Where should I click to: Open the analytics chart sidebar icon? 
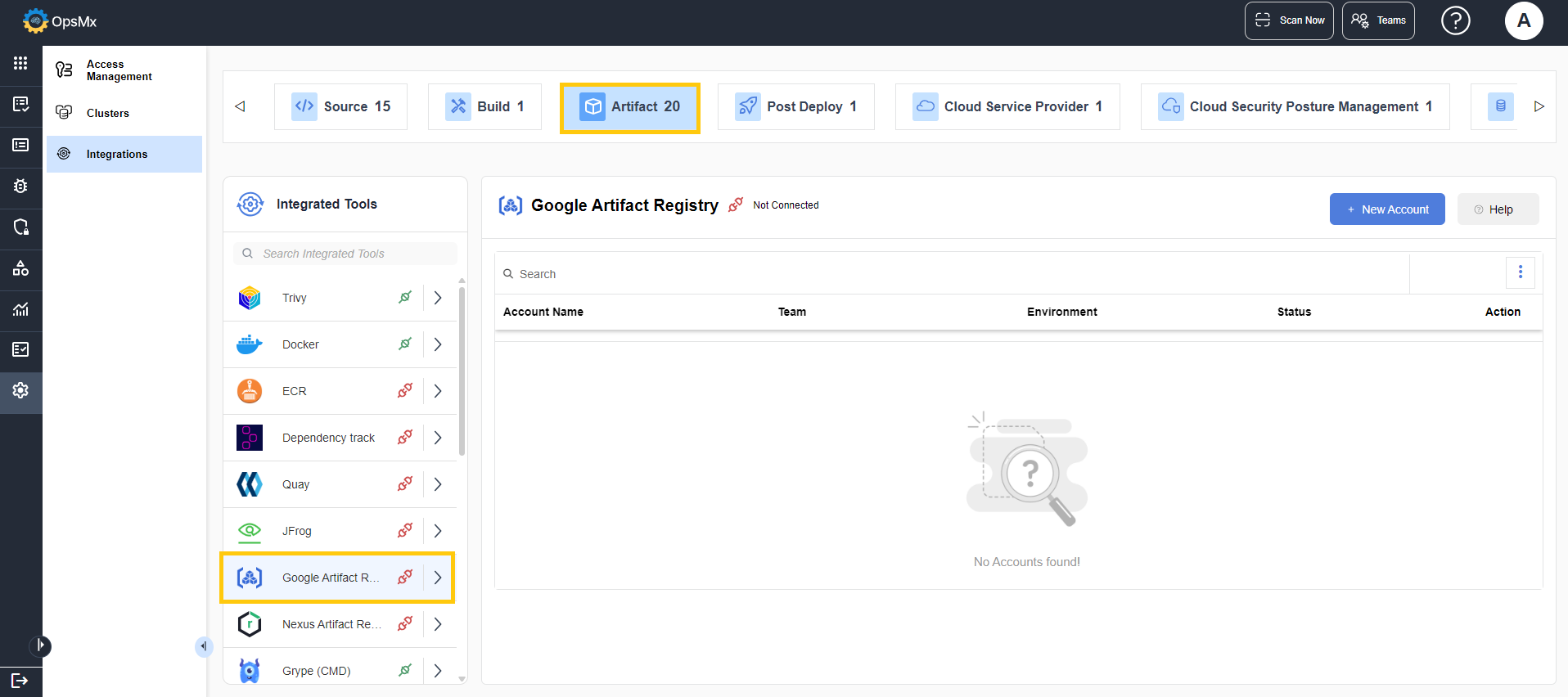pyautogui.click(x=20, y=309)
